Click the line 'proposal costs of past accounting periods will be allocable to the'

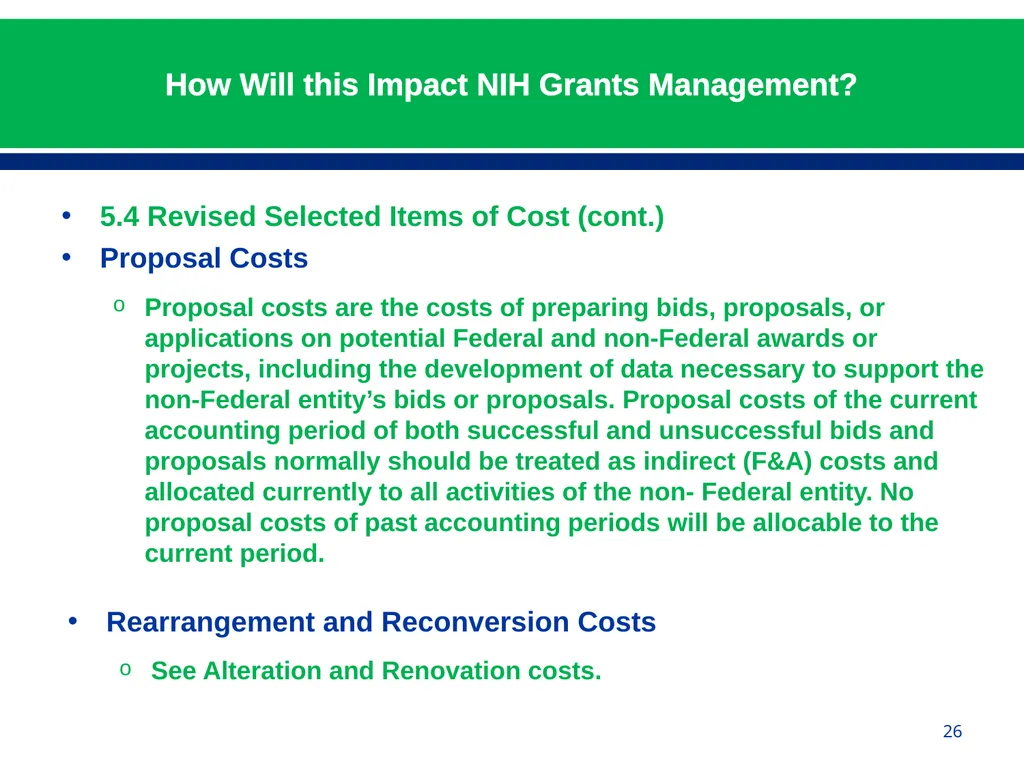(541, 522)
